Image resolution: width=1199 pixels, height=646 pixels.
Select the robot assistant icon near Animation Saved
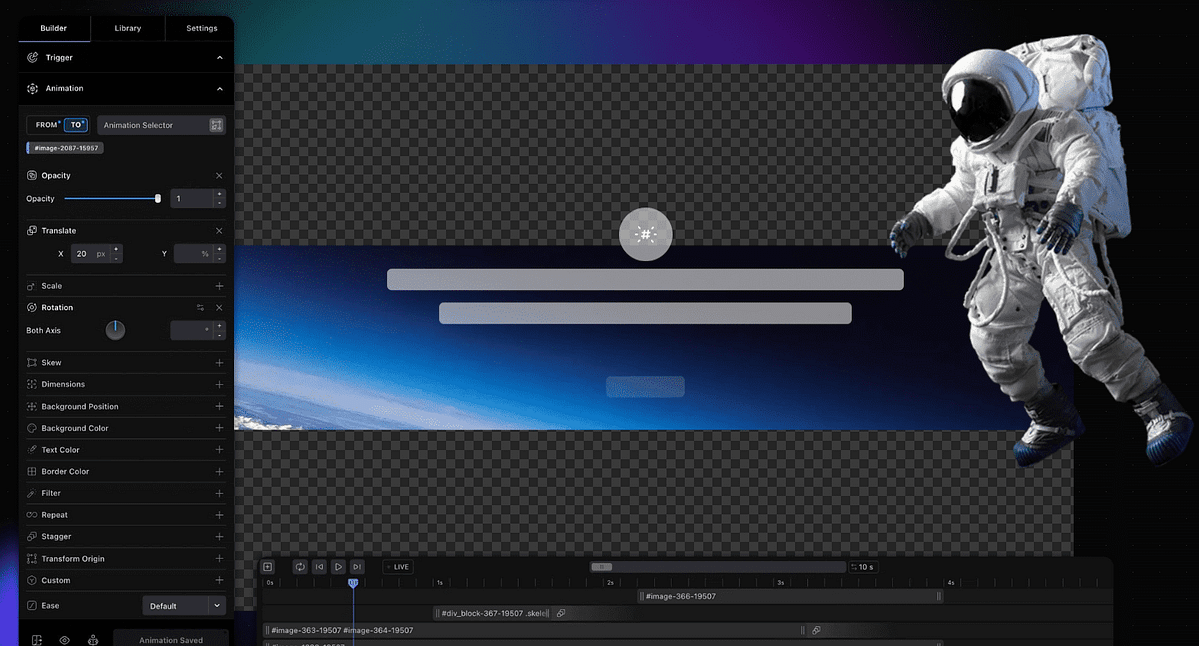tap(93, 640)
